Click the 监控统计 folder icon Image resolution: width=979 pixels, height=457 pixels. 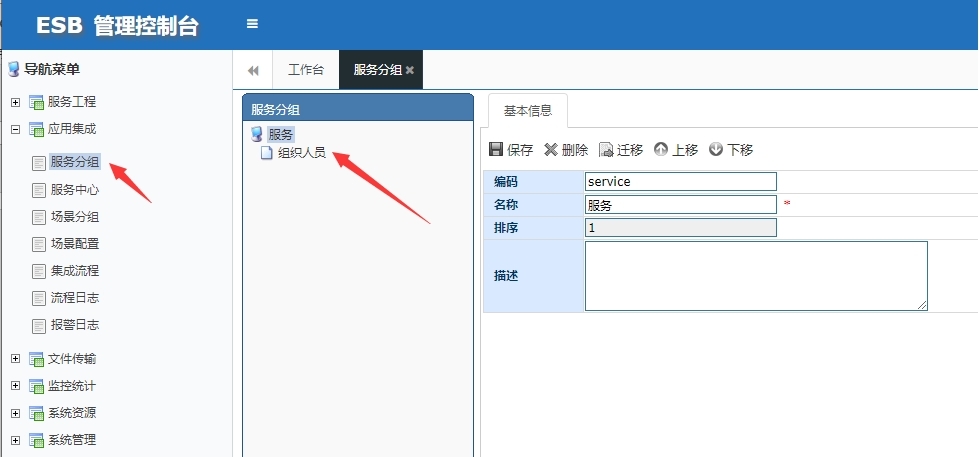tap(36, 386)
